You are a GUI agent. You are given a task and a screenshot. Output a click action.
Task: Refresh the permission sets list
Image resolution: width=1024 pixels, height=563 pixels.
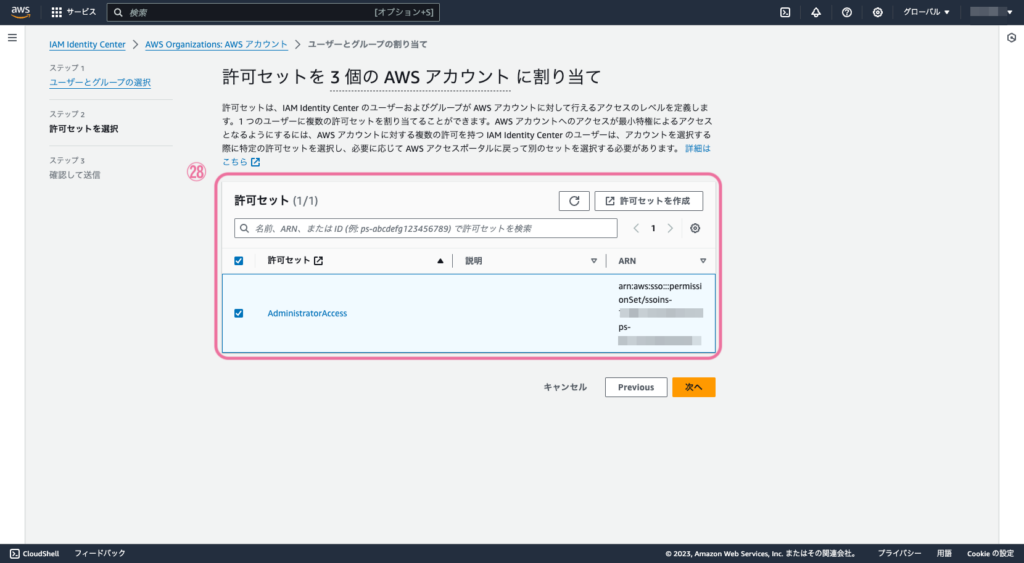point(574,201)
